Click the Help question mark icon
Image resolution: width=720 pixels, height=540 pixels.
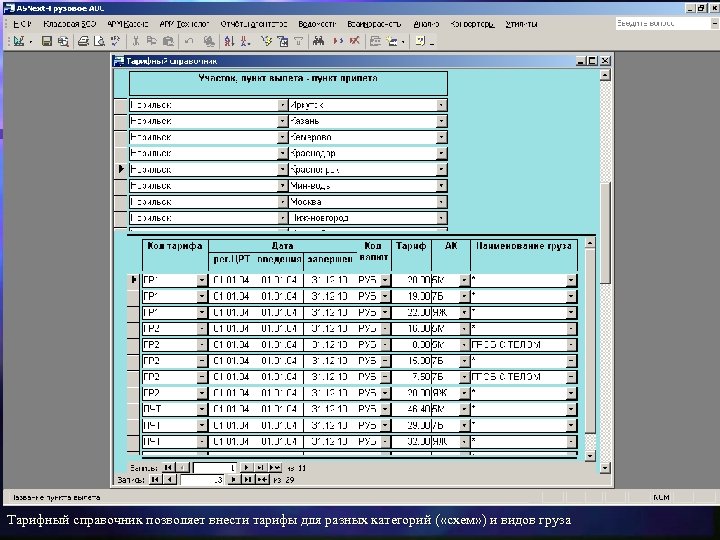pyautogui.click(x=420, y=41)
